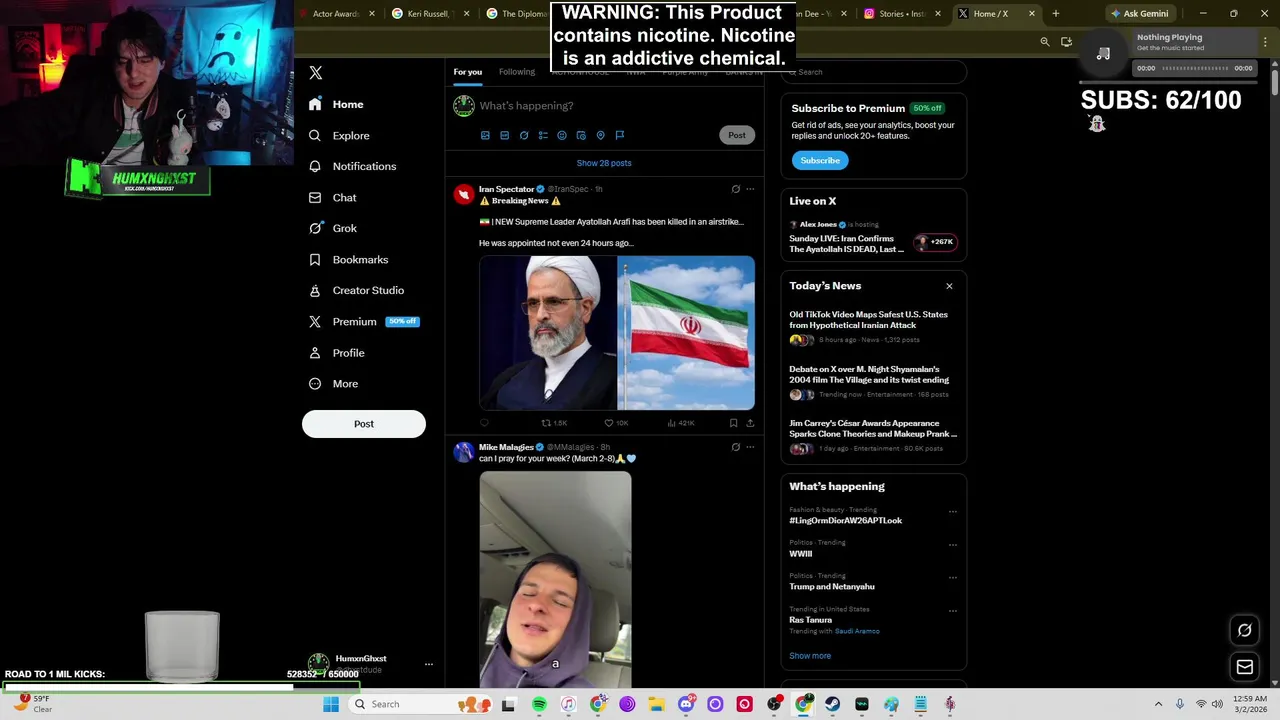Open Bookmarks from the sidebar
The height and width of the screenshot is (720, 1280).
348,259
